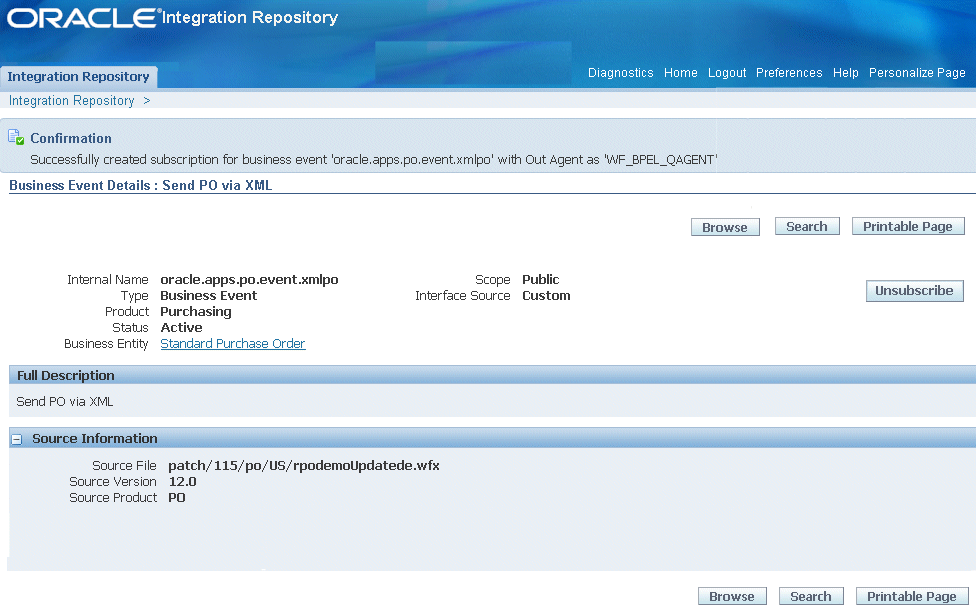
Task: Click the Source Version value 12.0
Action: click(182, 482)
